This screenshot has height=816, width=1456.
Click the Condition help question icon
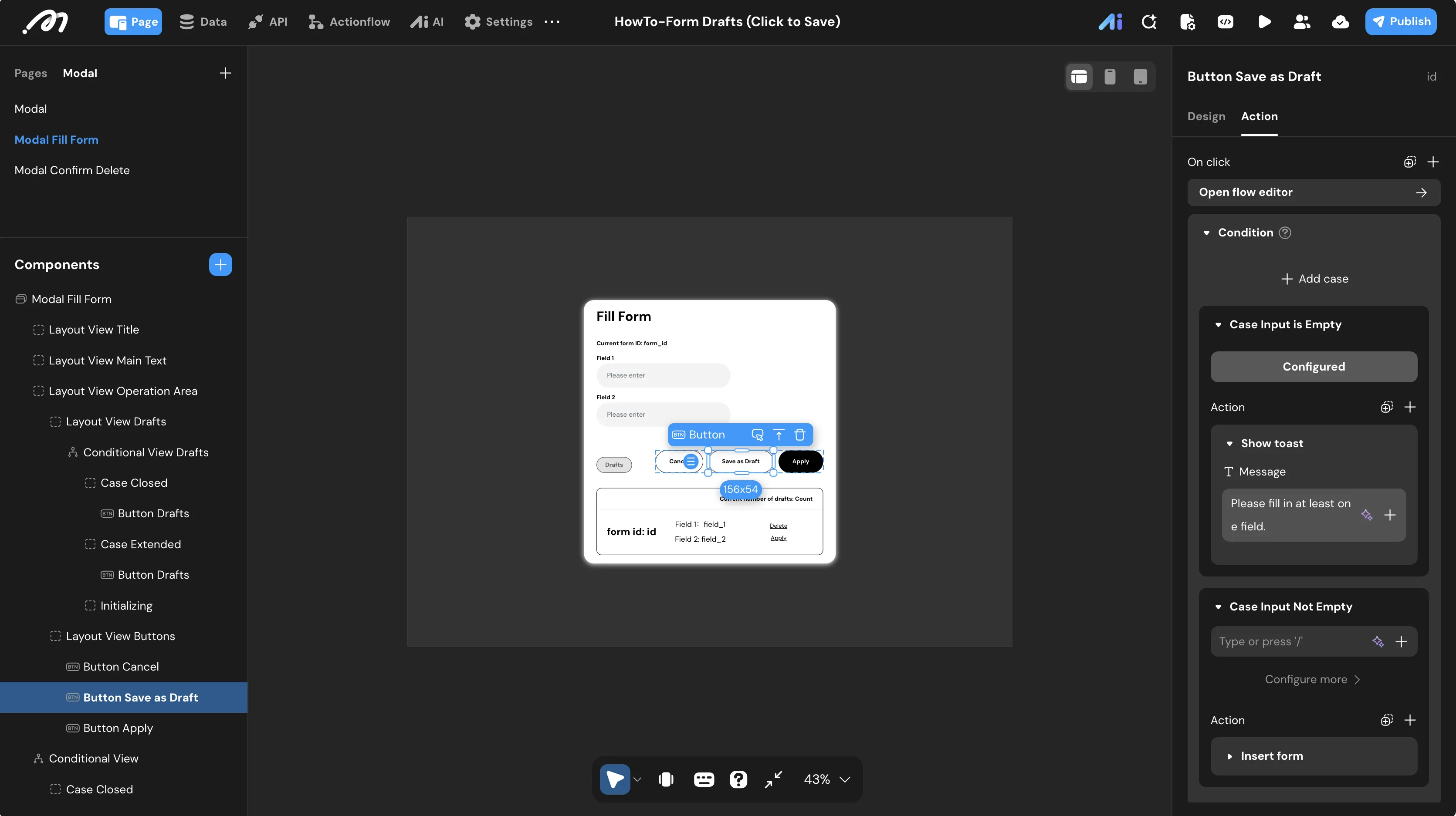[x=1285, y=233]
